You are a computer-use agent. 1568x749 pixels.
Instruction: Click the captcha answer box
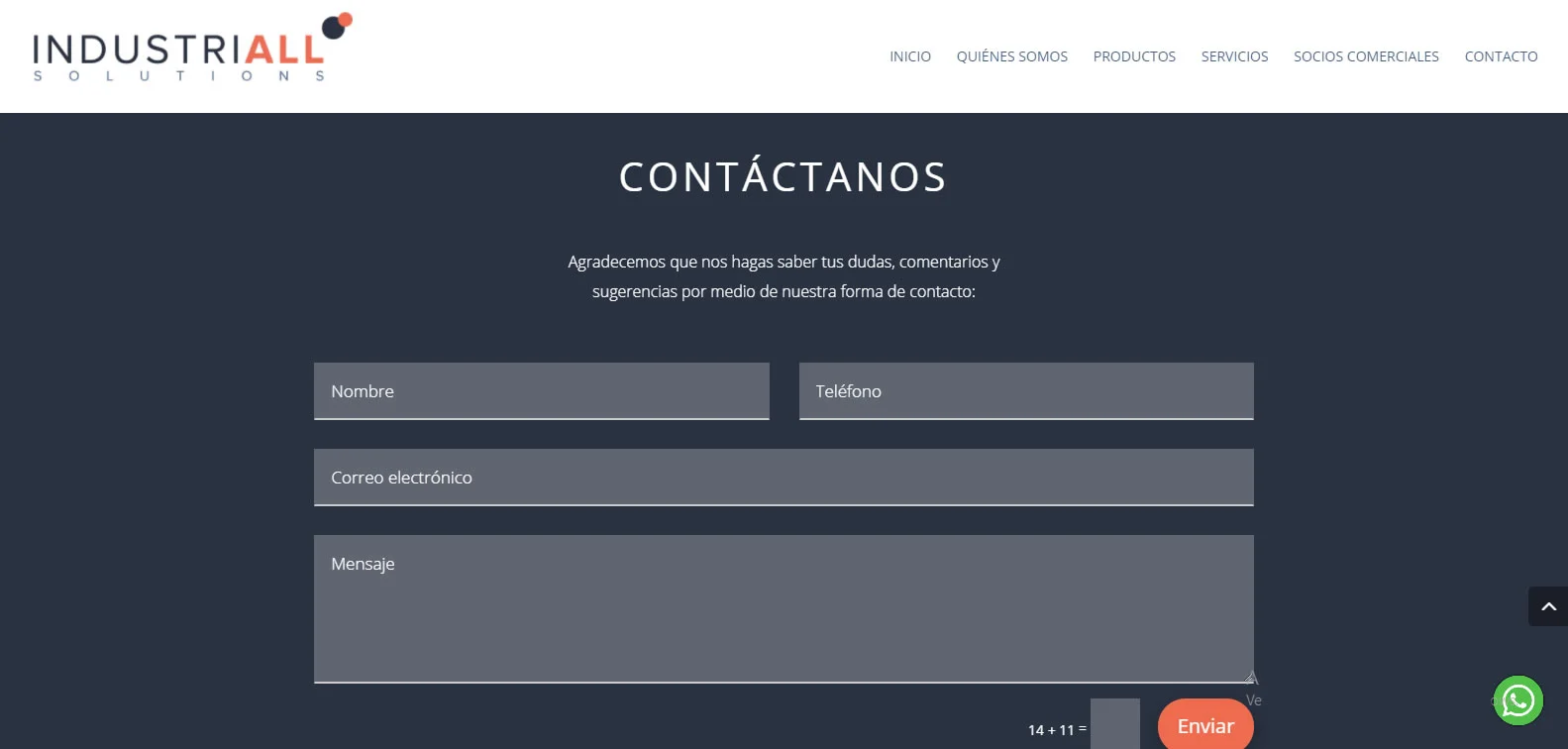click(1114, 725)
